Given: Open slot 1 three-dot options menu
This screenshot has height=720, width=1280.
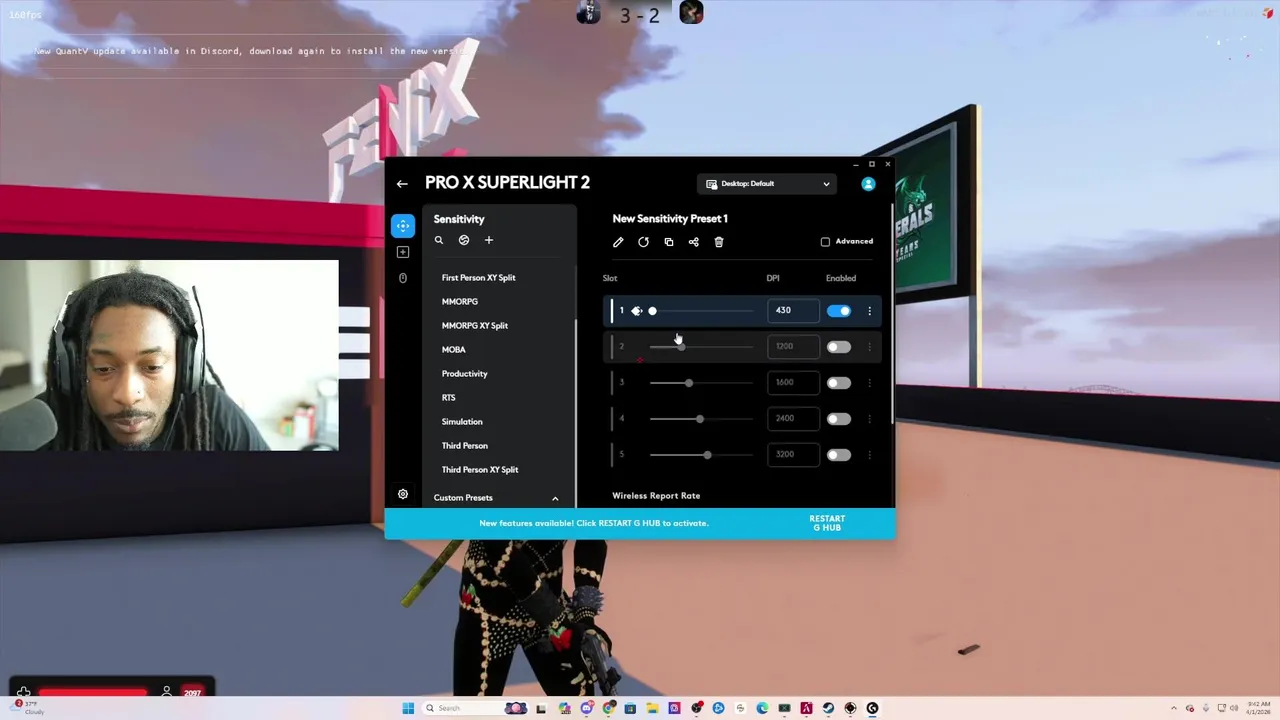Looking at the screenshot, I should pyautogui.click(x=869, y=311).
